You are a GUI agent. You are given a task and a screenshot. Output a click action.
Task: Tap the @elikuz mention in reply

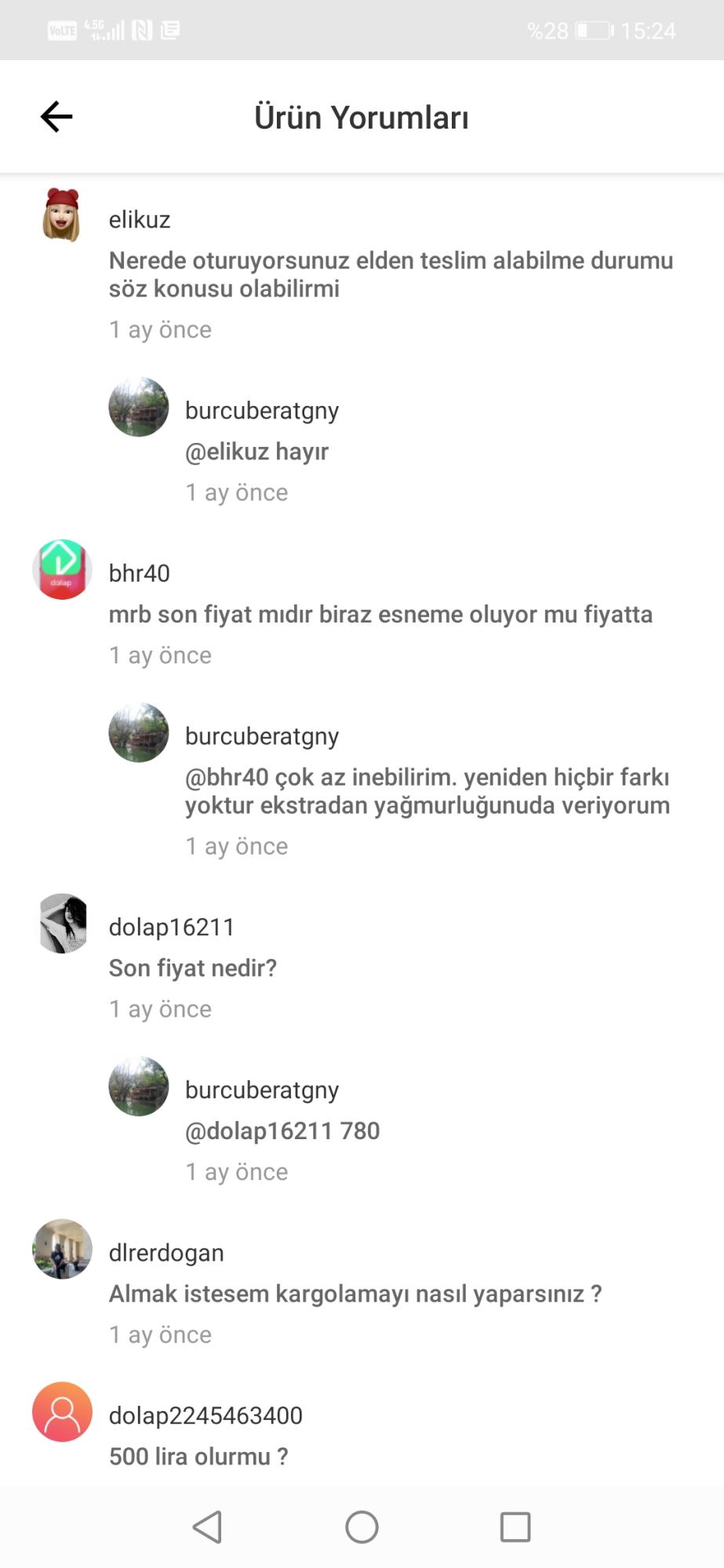coord(227,452)
